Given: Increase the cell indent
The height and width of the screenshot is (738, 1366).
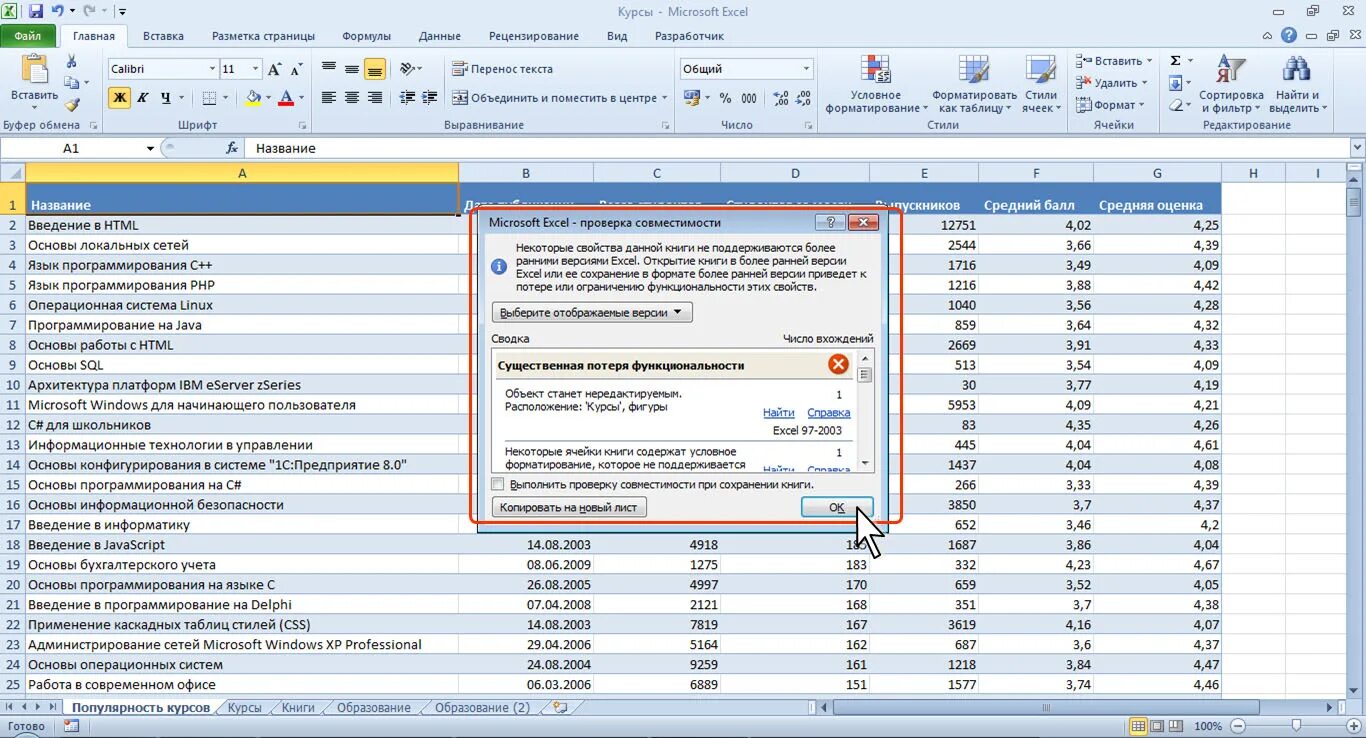Looking at the screenshot, I should coord(430,98).
